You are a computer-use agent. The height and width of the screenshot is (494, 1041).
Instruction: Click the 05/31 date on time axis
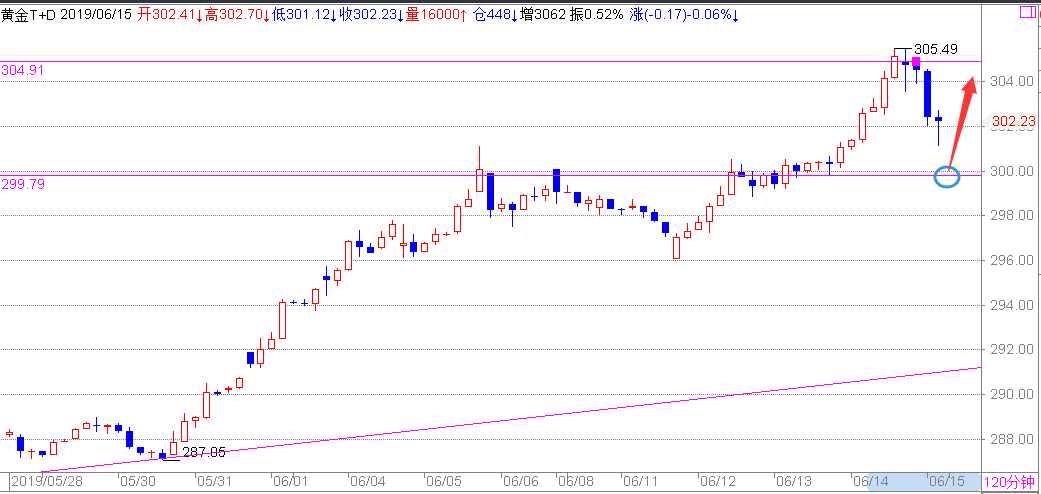point(214,481)
